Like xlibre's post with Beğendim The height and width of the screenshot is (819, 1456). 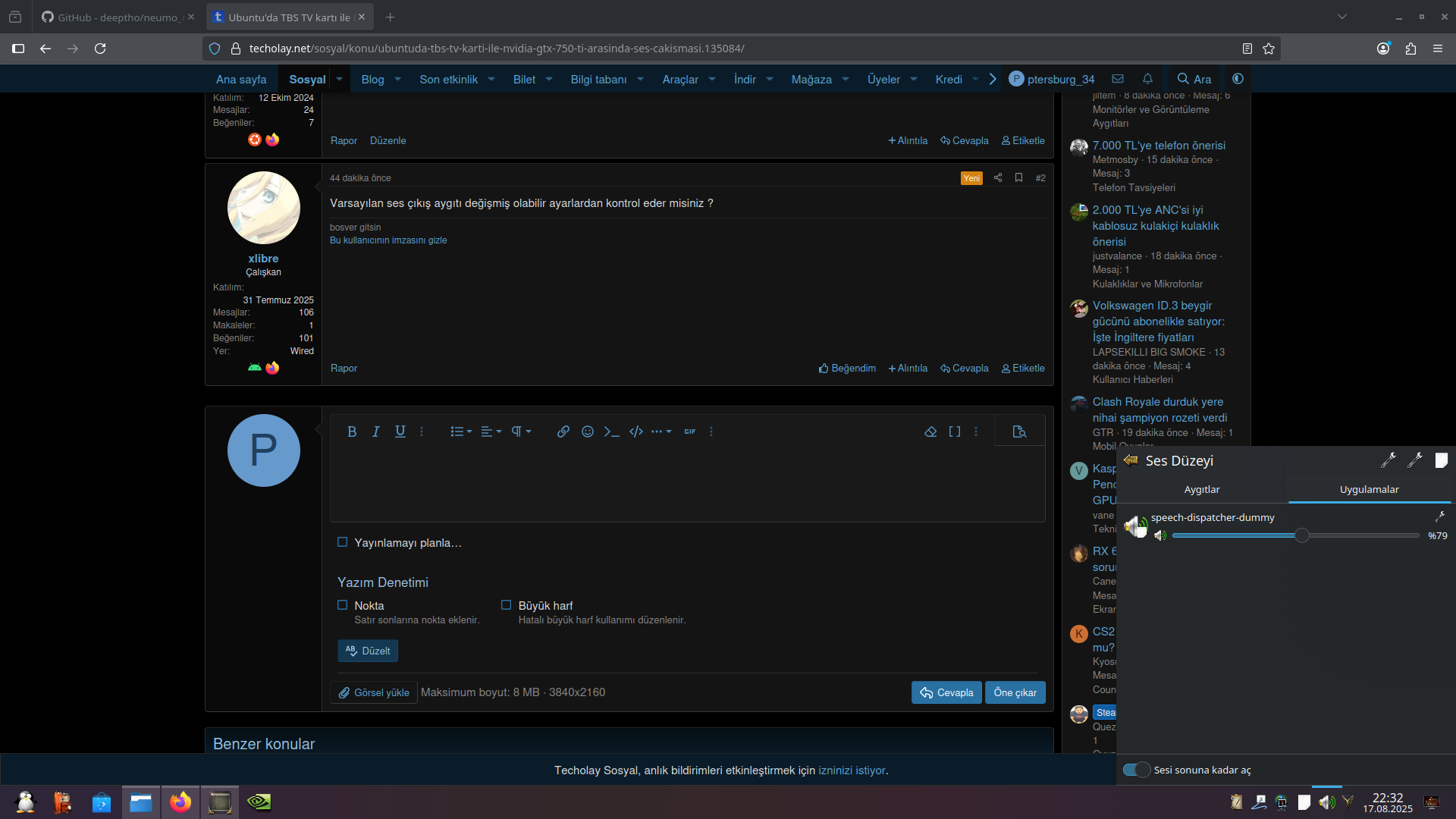847,368
